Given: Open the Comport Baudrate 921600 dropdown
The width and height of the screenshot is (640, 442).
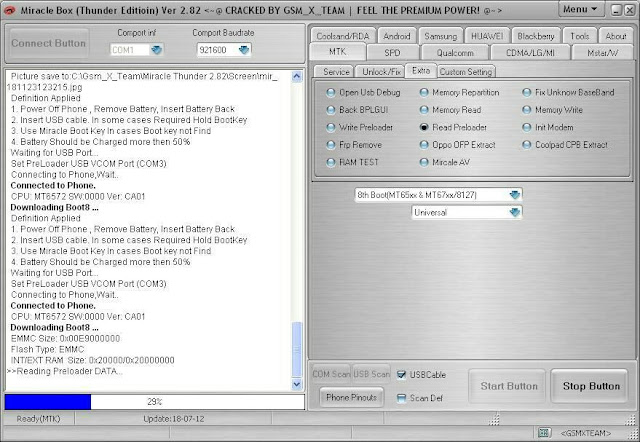Looking at the screenshot, I should click(x=244, y=50).
